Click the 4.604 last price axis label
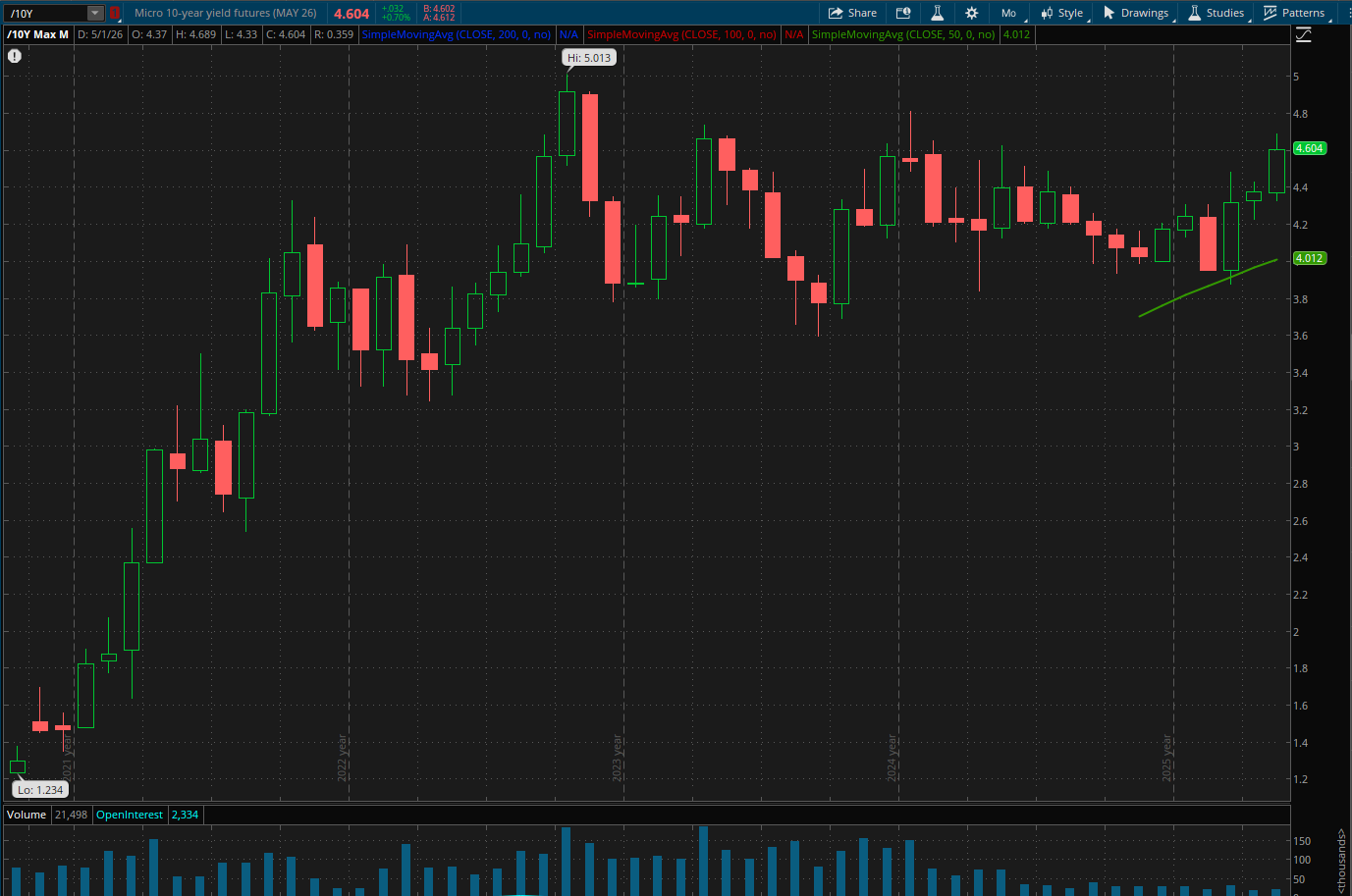The width and height of the screenshot is (1352, 896). point(1310,148)
